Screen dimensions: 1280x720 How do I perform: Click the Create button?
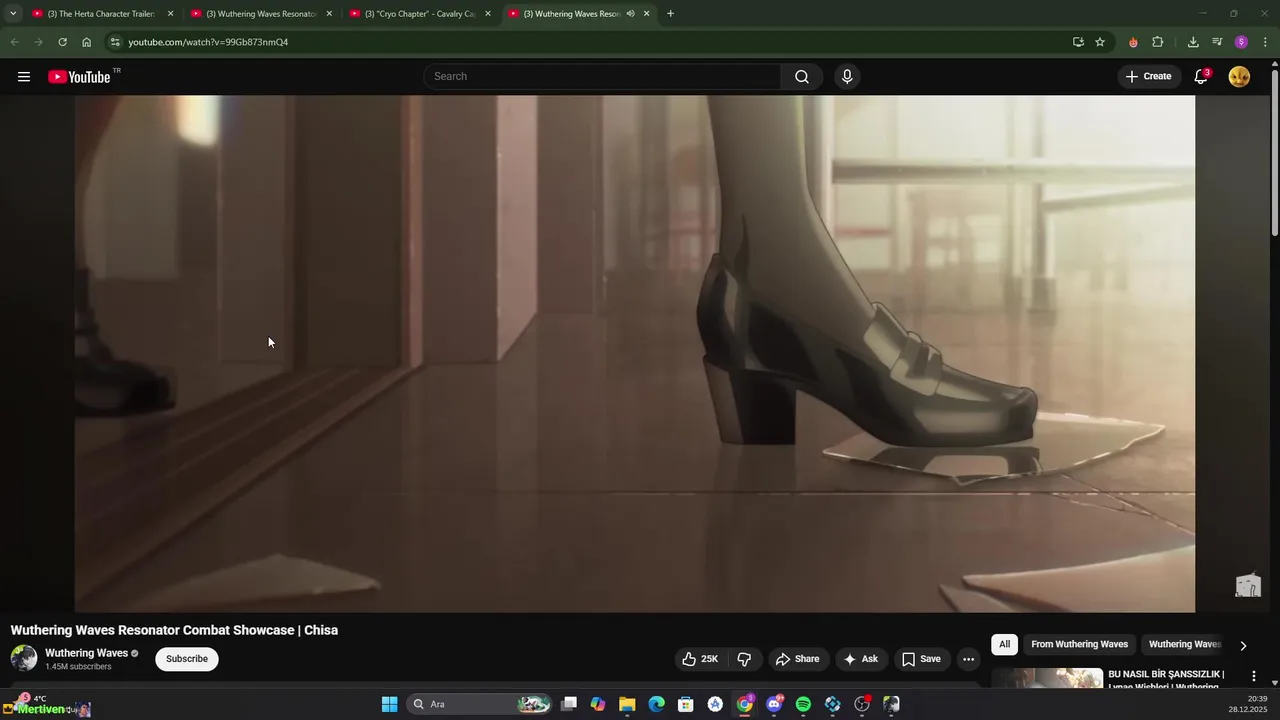(x=1148, y=77)
